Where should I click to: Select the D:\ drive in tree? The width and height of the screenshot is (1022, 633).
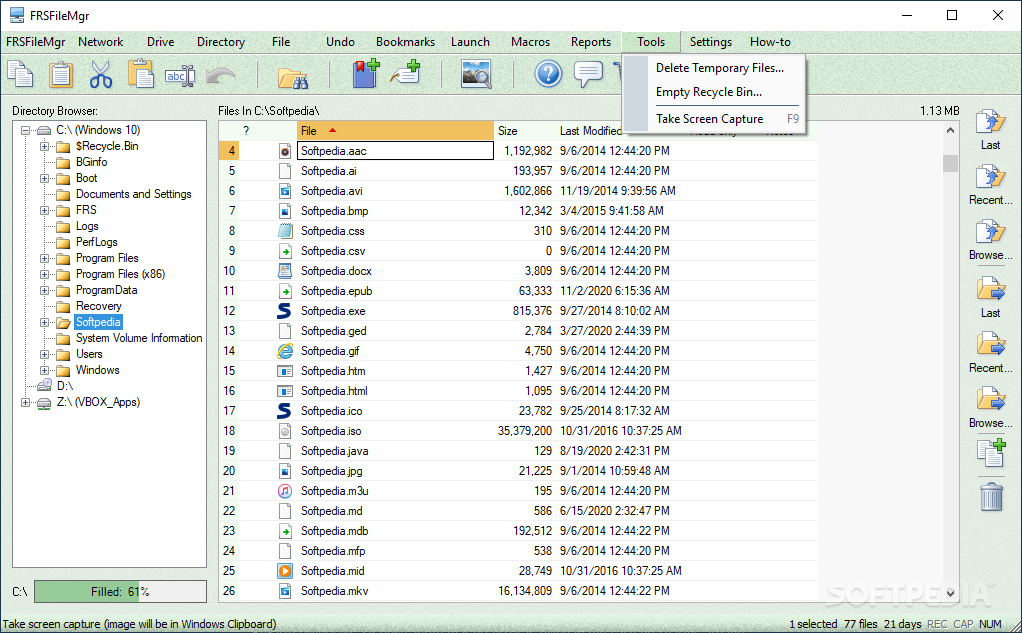coord(65,386)
